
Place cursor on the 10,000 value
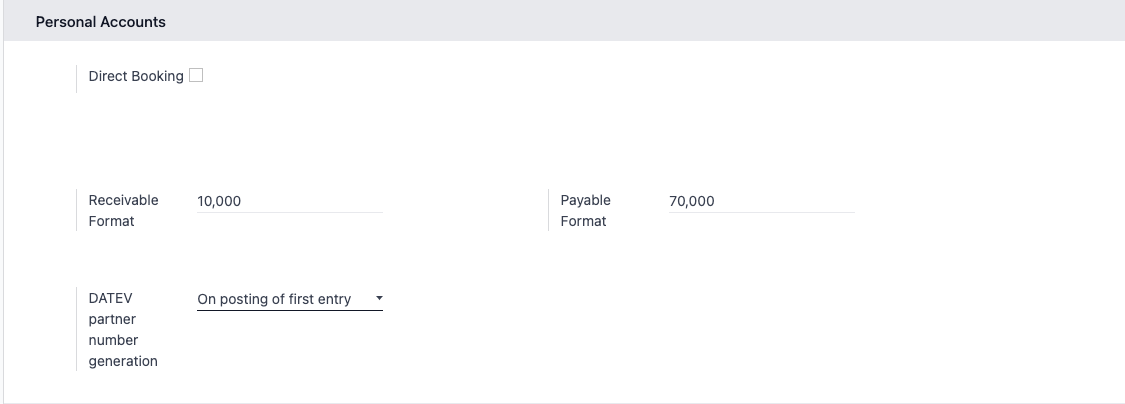pos(219,201)
